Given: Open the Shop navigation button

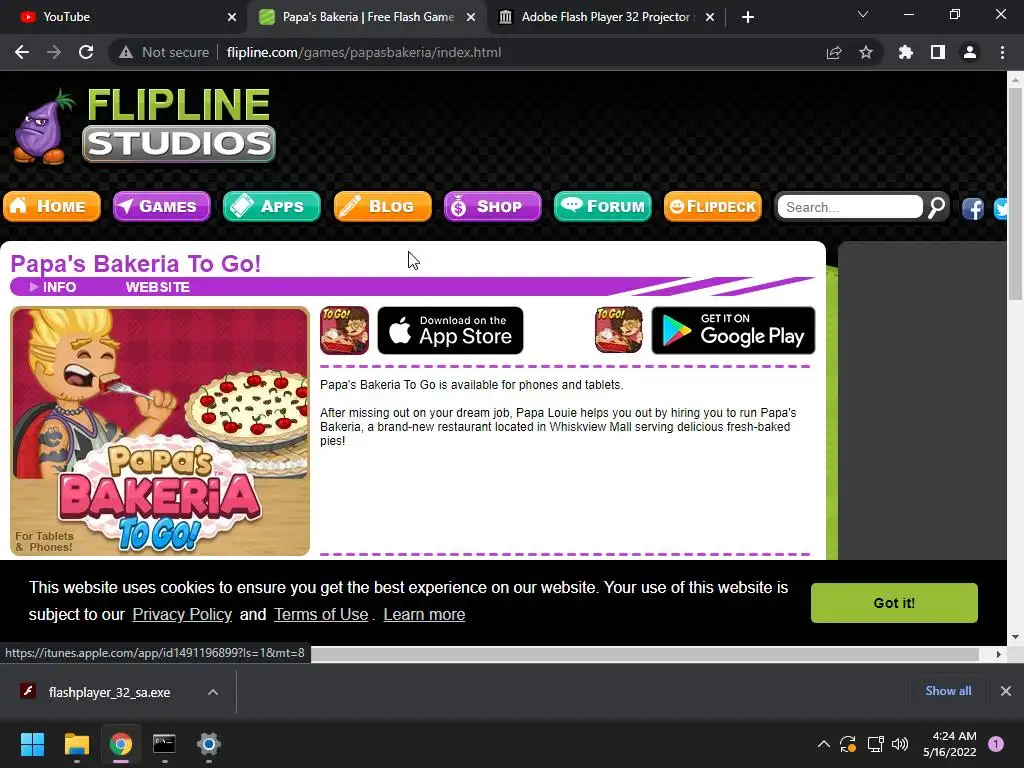Looking at the screenshot, I should click(x=492, y=206).
